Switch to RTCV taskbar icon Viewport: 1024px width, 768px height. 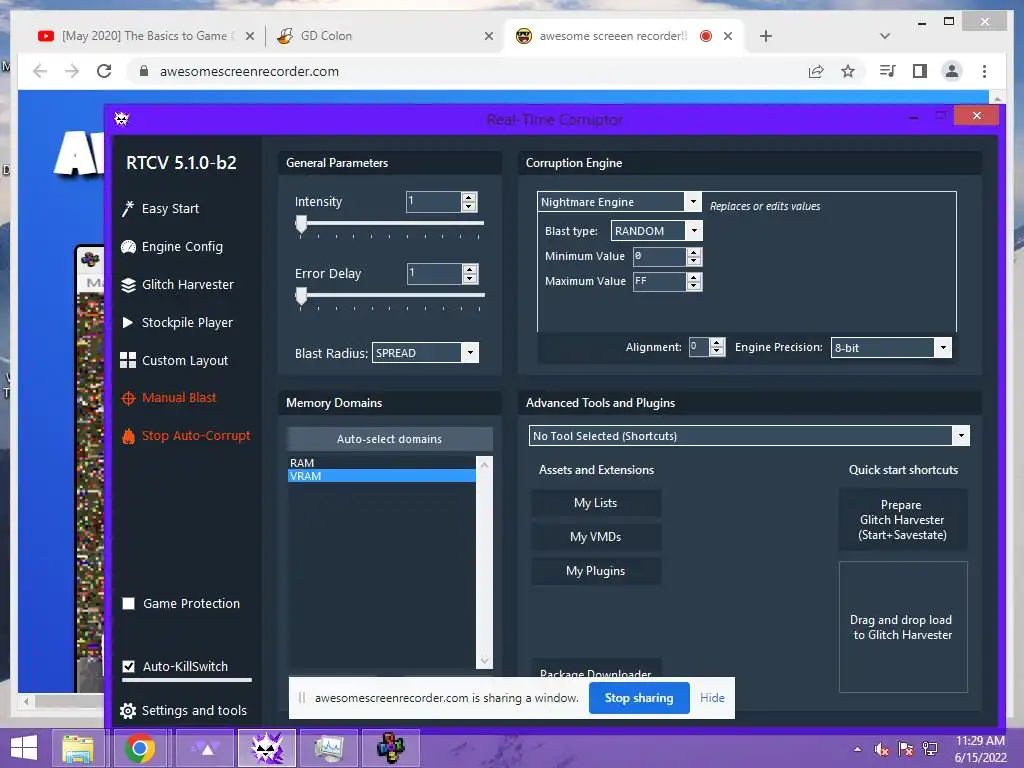tap(266, 748)
